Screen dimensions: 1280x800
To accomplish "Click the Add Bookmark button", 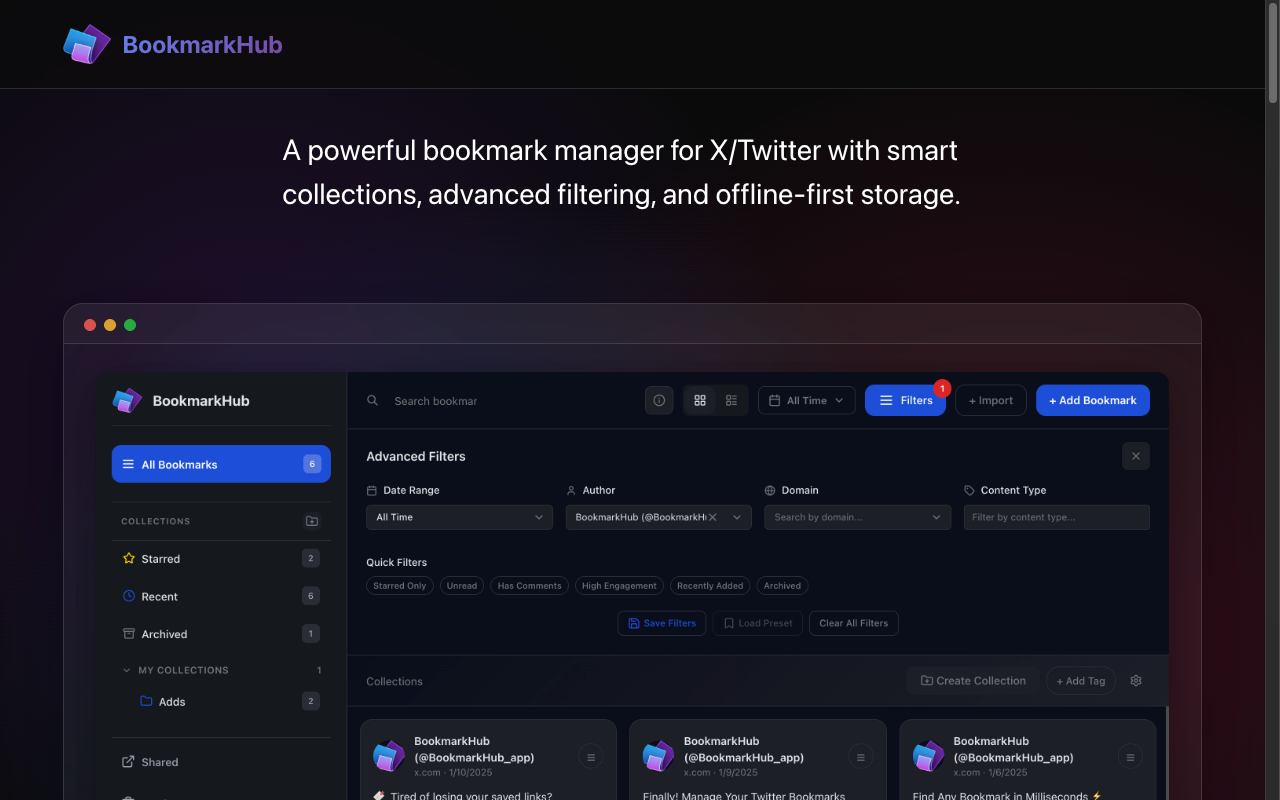I will pos(1093,400).
